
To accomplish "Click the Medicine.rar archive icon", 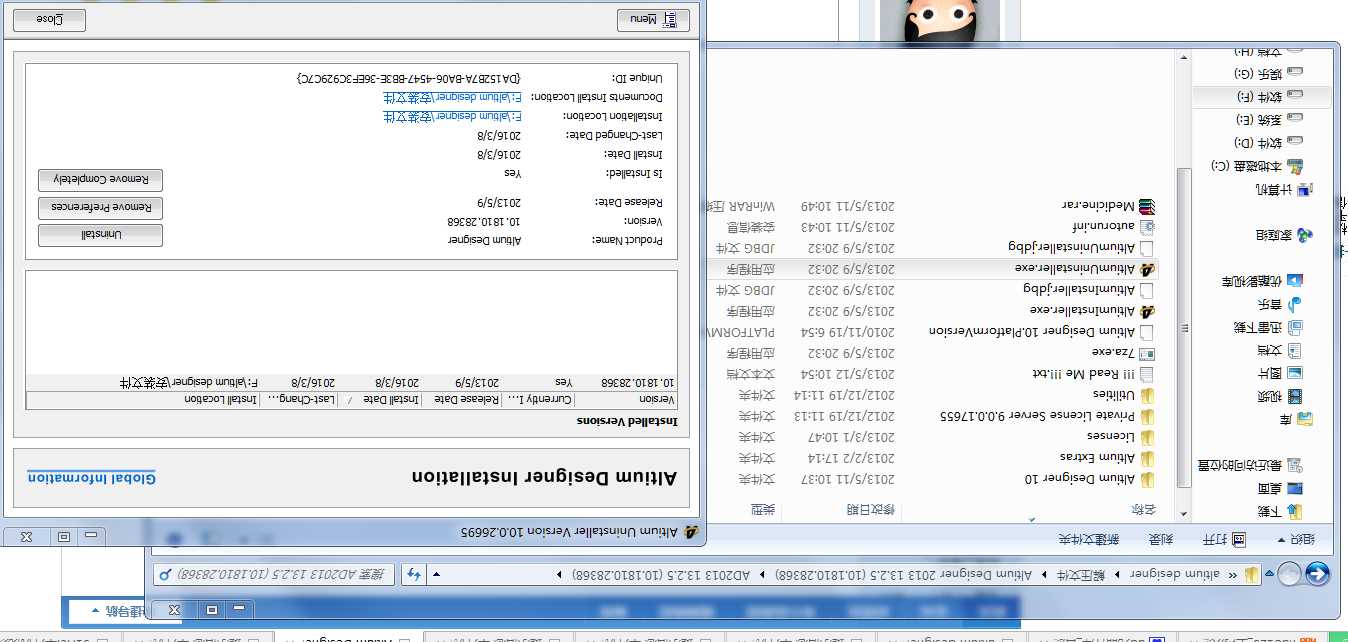I will [1147, 206].
